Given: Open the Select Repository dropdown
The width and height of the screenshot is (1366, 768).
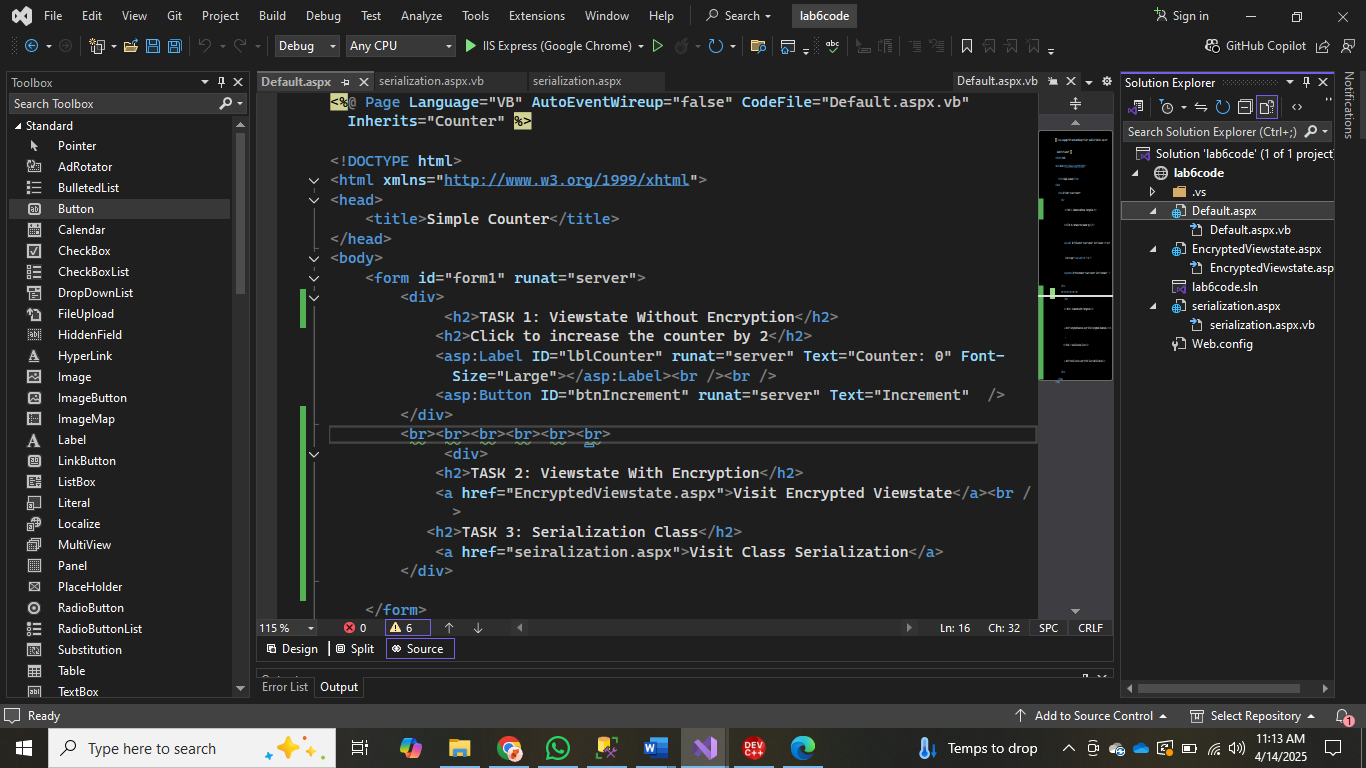Looking at the screenshot, I should point(1253,716).
